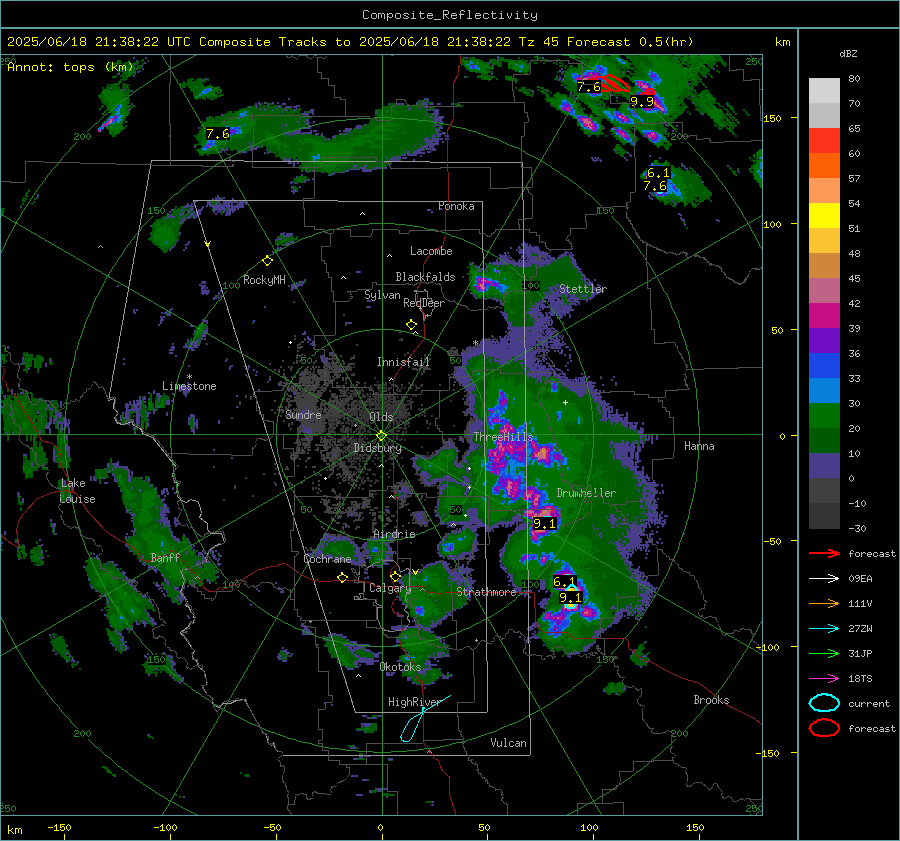Select the white 09EA arrow icon
Screen dimensions: 900x841
coord(824,579)
